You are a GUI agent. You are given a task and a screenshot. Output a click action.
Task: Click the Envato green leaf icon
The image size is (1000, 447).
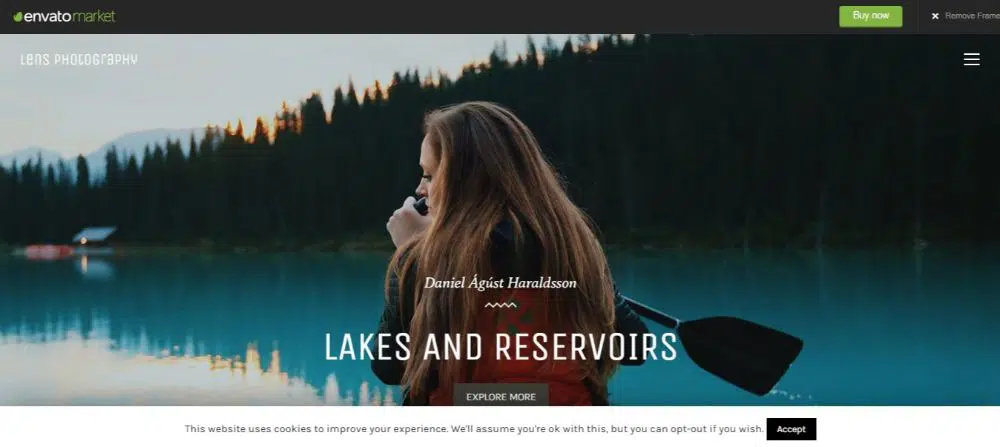(x=18, y=17)
